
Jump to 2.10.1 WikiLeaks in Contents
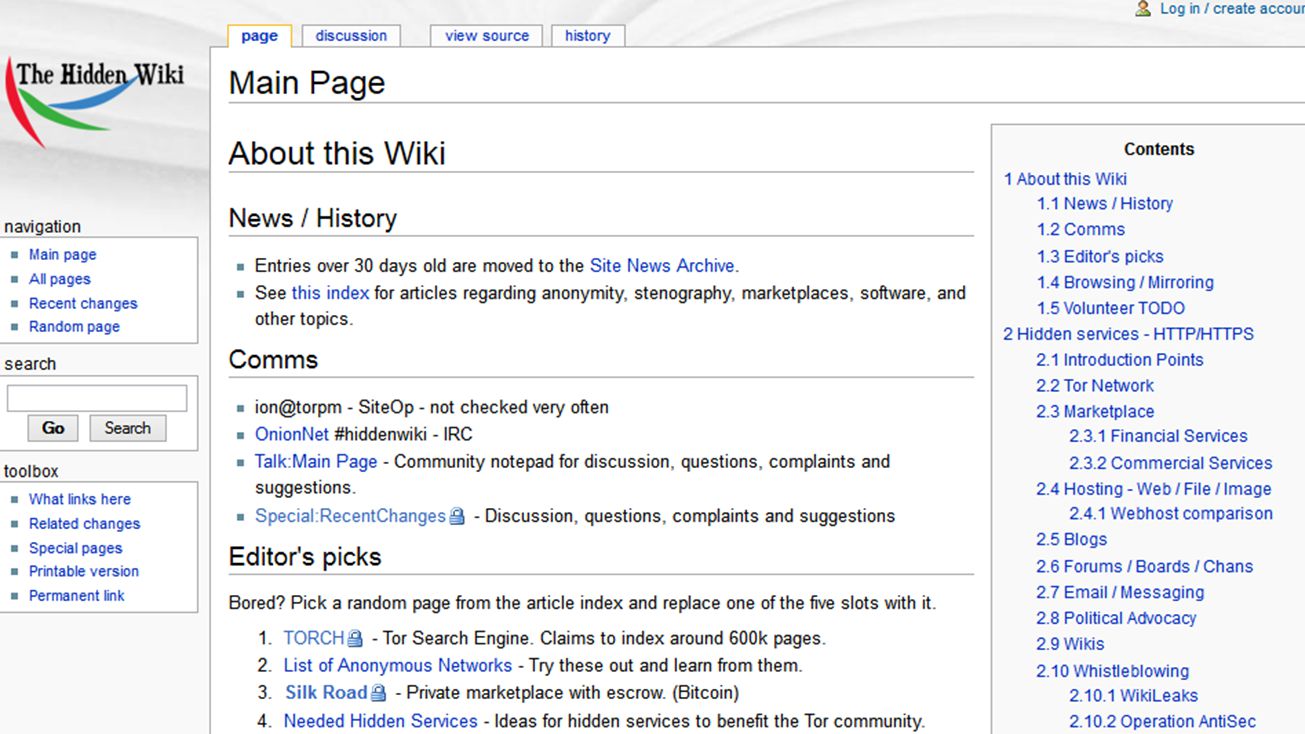(x=1133, y=696)
